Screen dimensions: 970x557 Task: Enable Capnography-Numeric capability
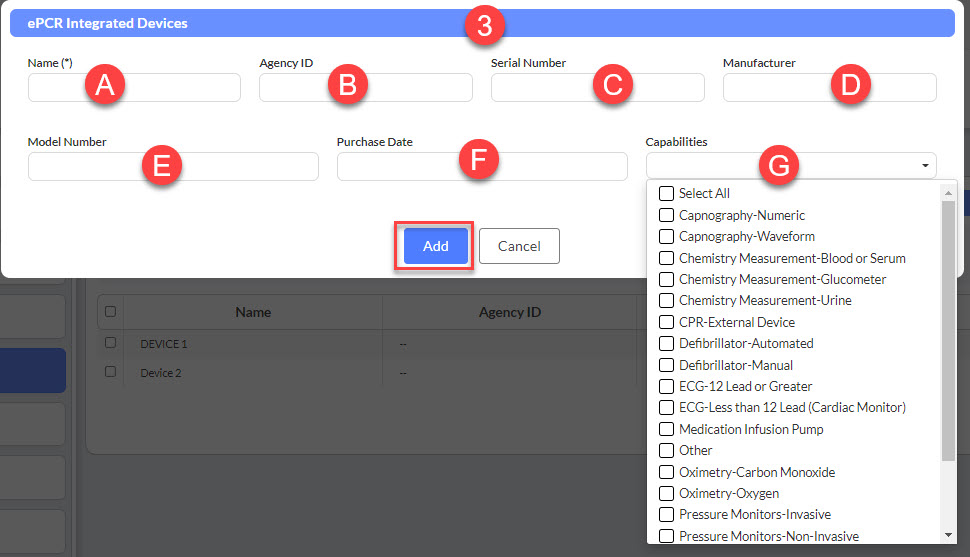tap(666, 215)
